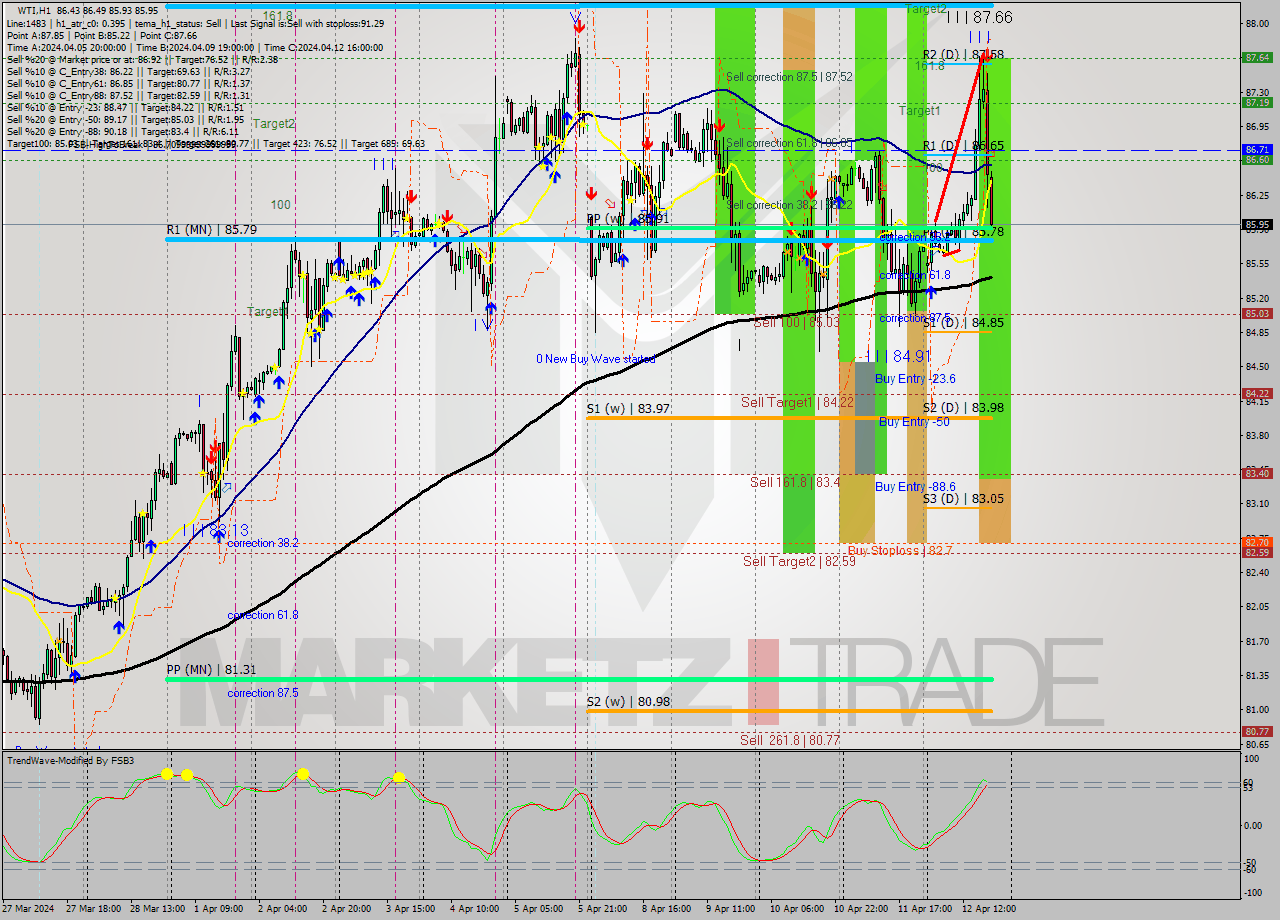Select the red 84.22 price tag on axis
This screenshot has width=1280, height=920.
(1257, 393)
